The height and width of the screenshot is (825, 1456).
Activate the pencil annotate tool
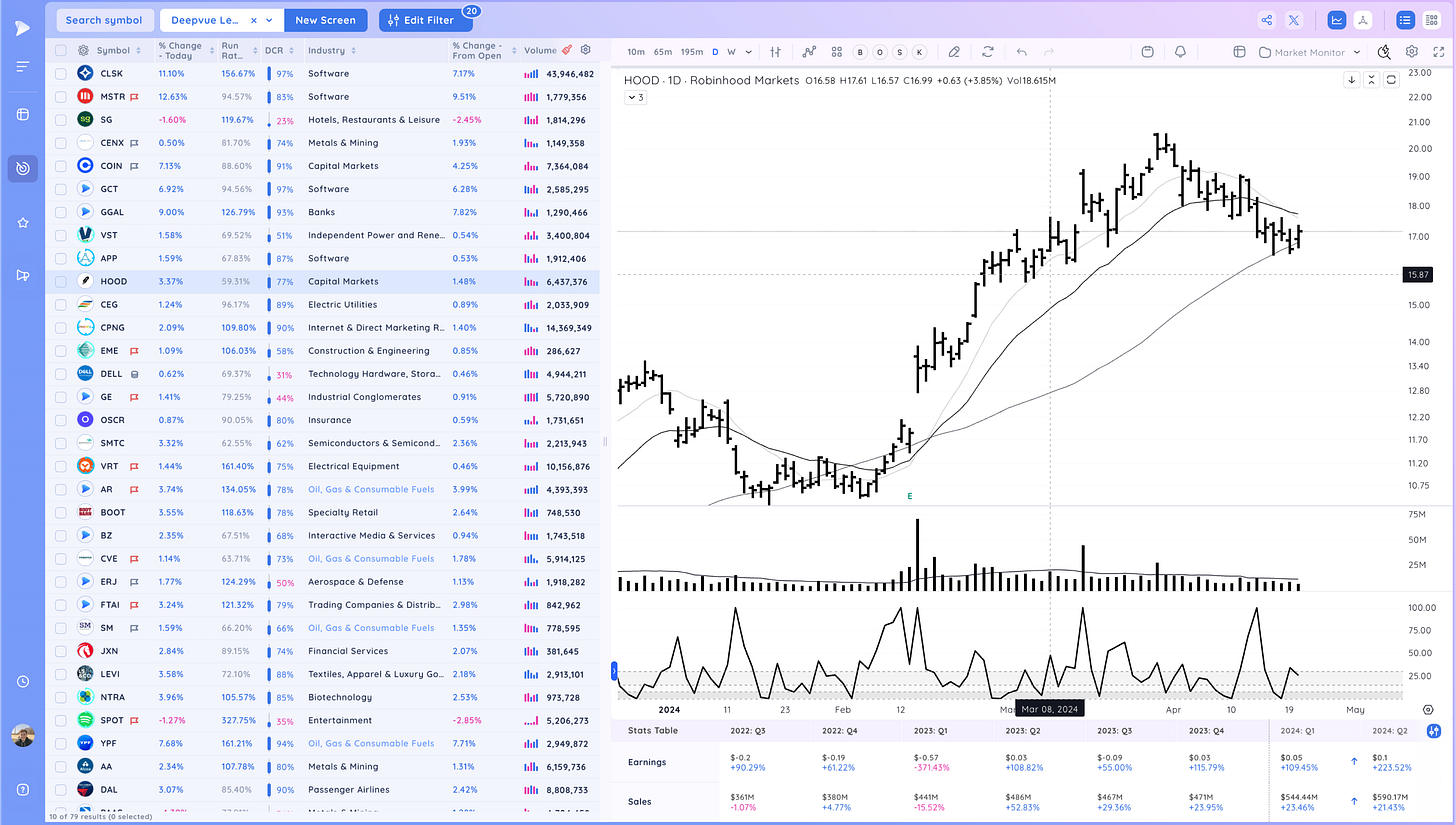[x=954, y=52]
